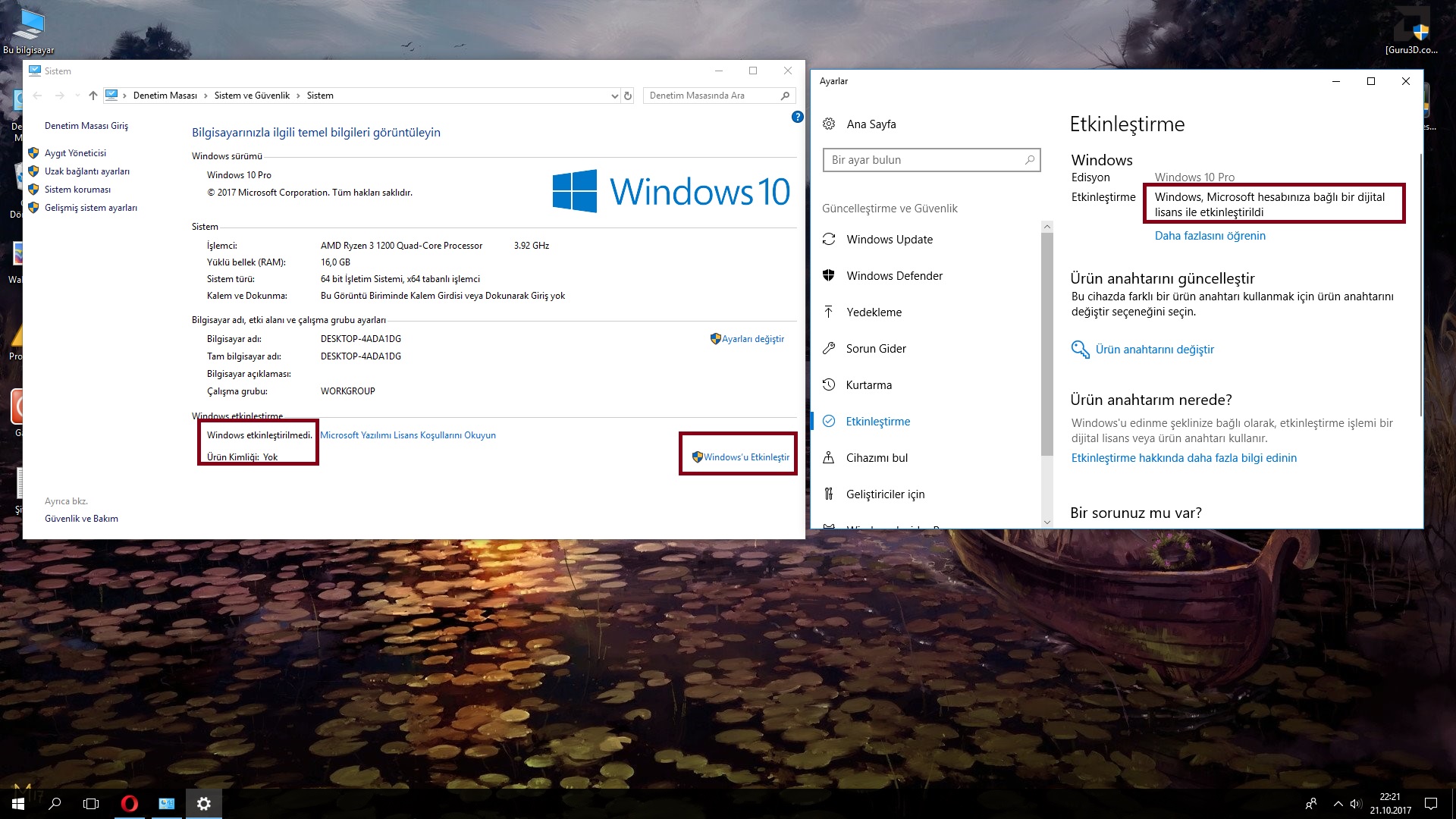
Task: Click the Kurtarma history icon
Action: click(x=829, y=384)
